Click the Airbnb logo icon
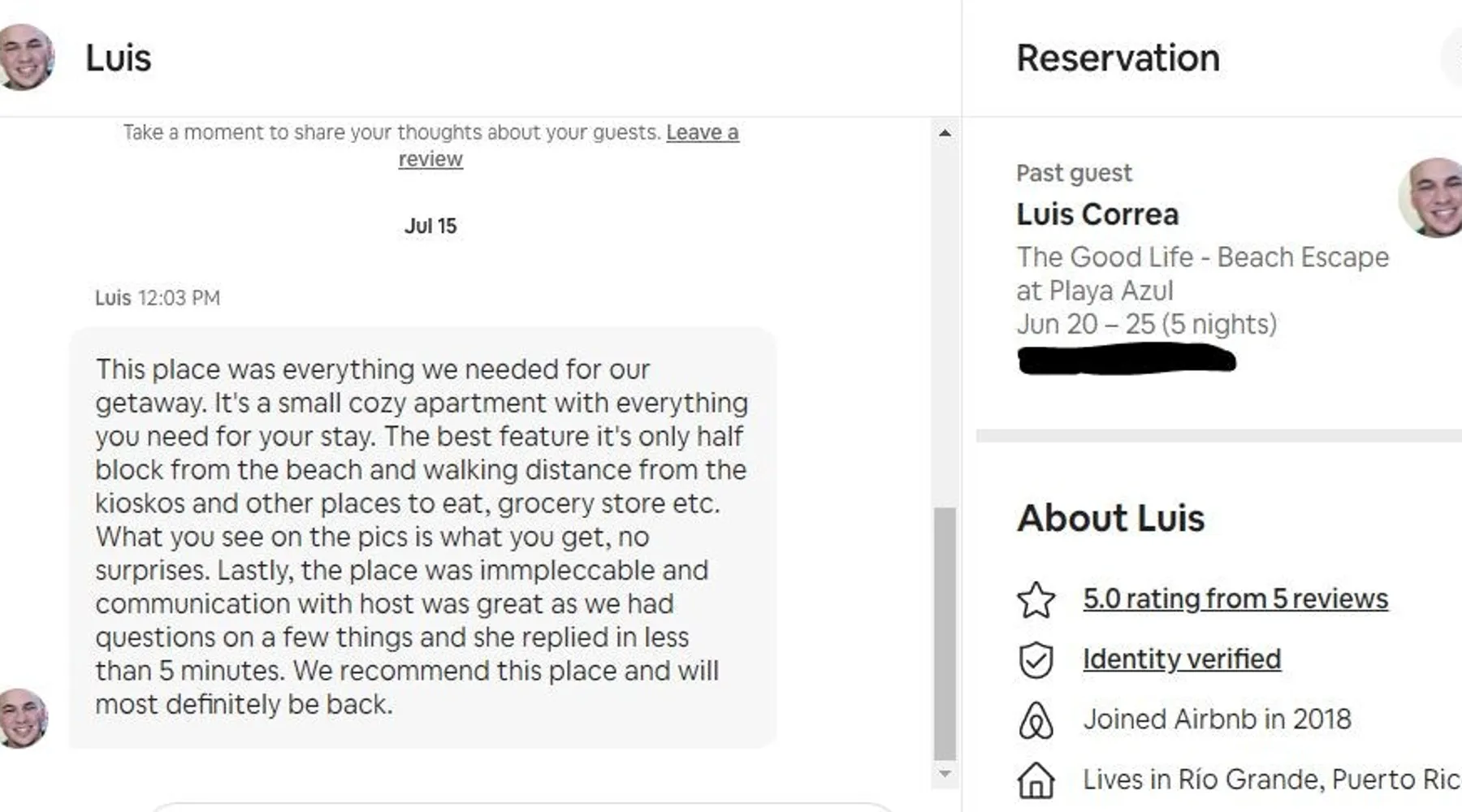1462x812 pixels. coord(1036,720)
